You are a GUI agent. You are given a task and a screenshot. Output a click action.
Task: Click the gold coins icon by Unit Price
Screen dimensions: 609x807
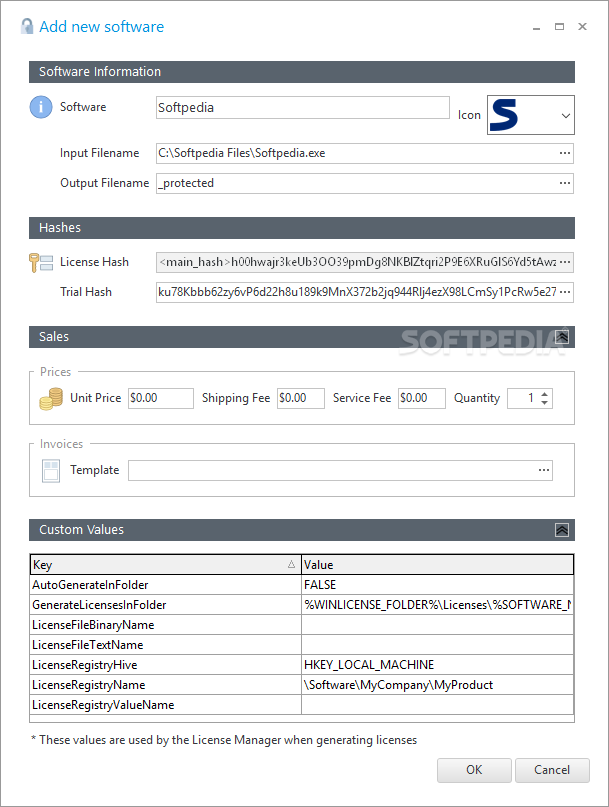(51, 399)
